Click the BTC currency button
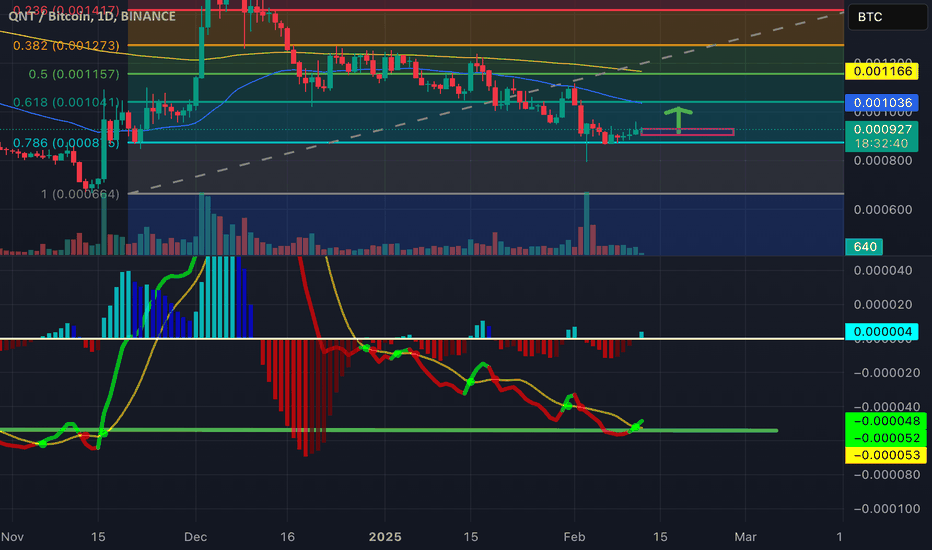Image resolution: width=932 pixels, height=550 pixels. click(x=887, y=17)
